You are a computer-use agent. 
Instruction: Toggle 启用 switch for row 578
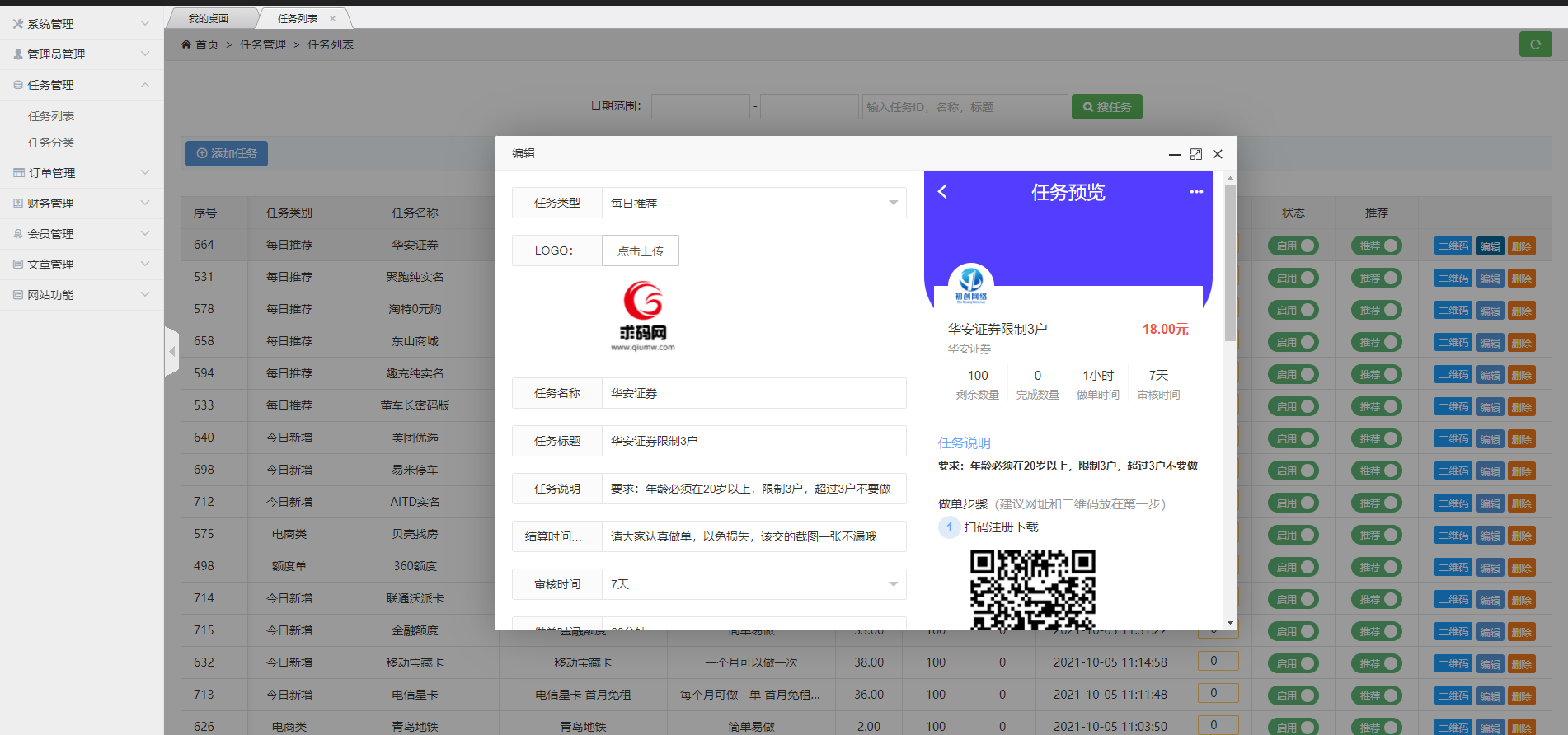point(1293,310)
